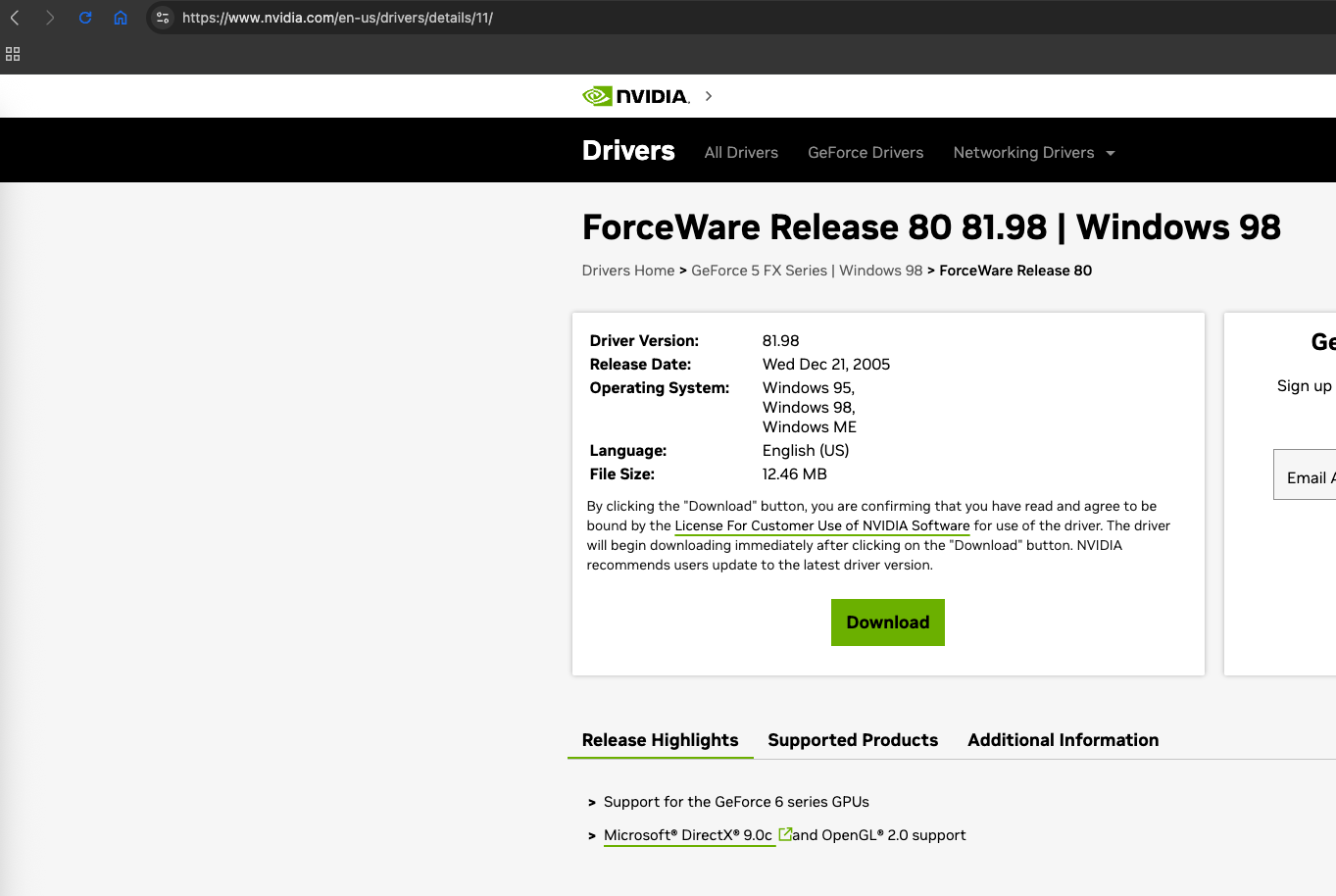Click language value English (US)
The height and width of the screenshot is (896, 1336).
(x=806, y=451)
